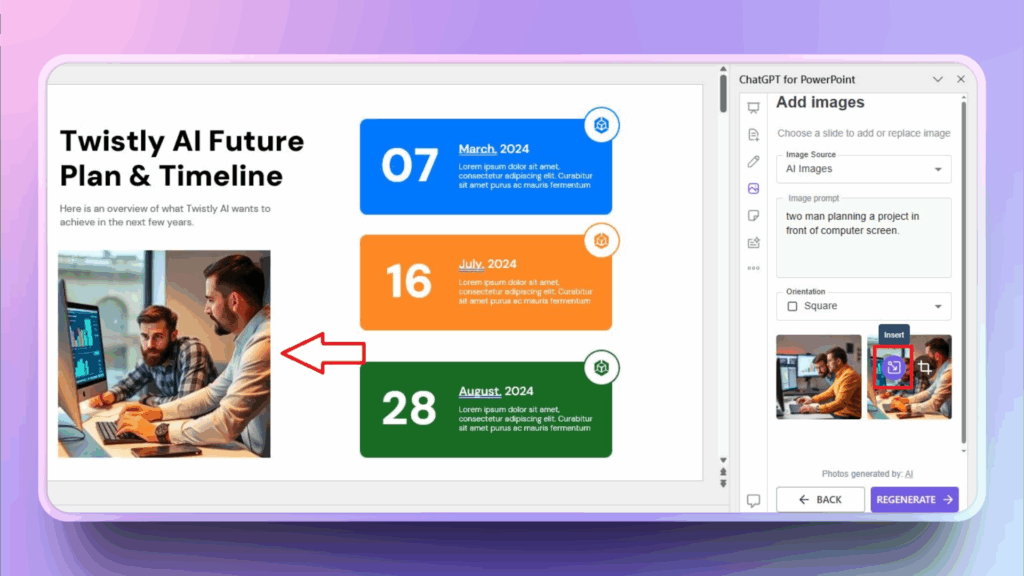Click the AI sparkle image icon in sidebar
The height and width of the screenshot is (576, 1024).
[x=753, y=242]
